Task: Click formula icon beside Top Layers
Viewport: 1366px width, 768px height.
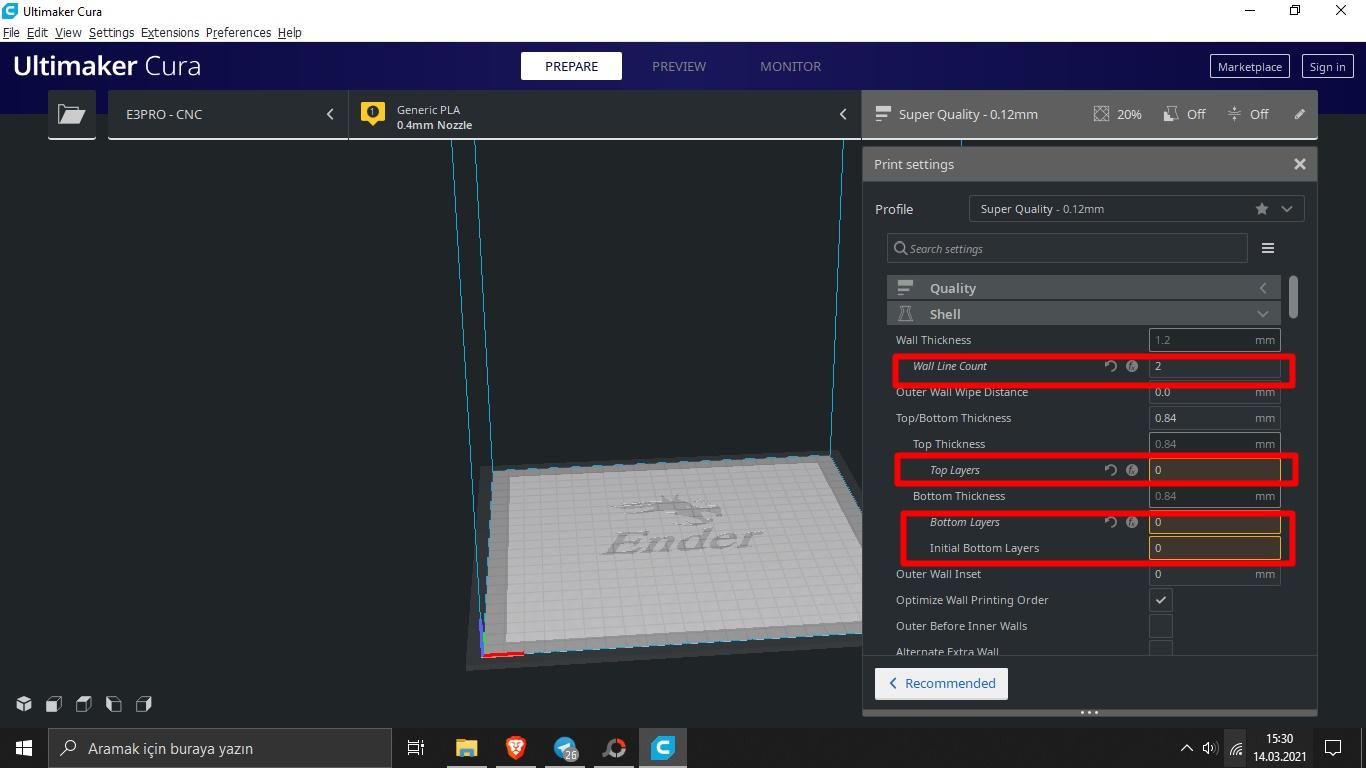Action: tap(1132, 470)
